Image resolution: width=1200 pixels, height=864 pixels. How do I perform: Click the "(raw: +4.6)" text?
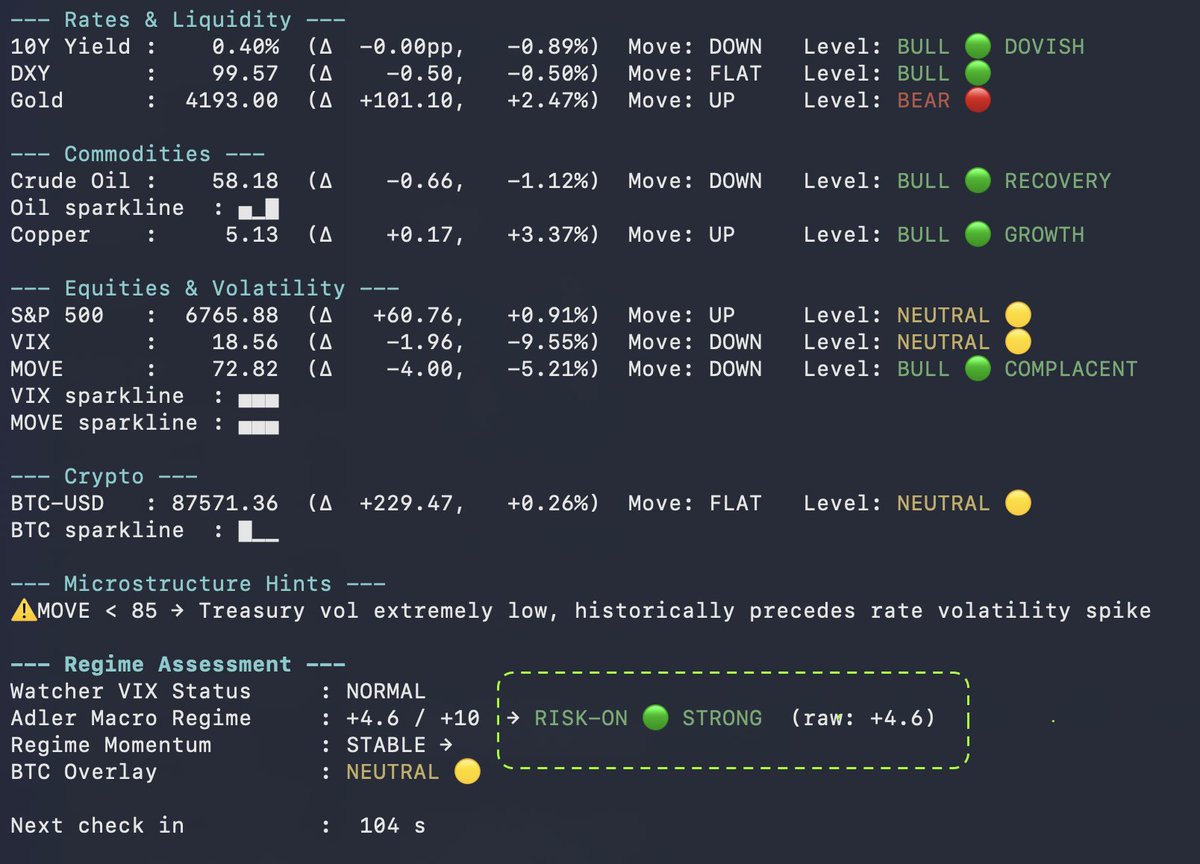[863, 718]
